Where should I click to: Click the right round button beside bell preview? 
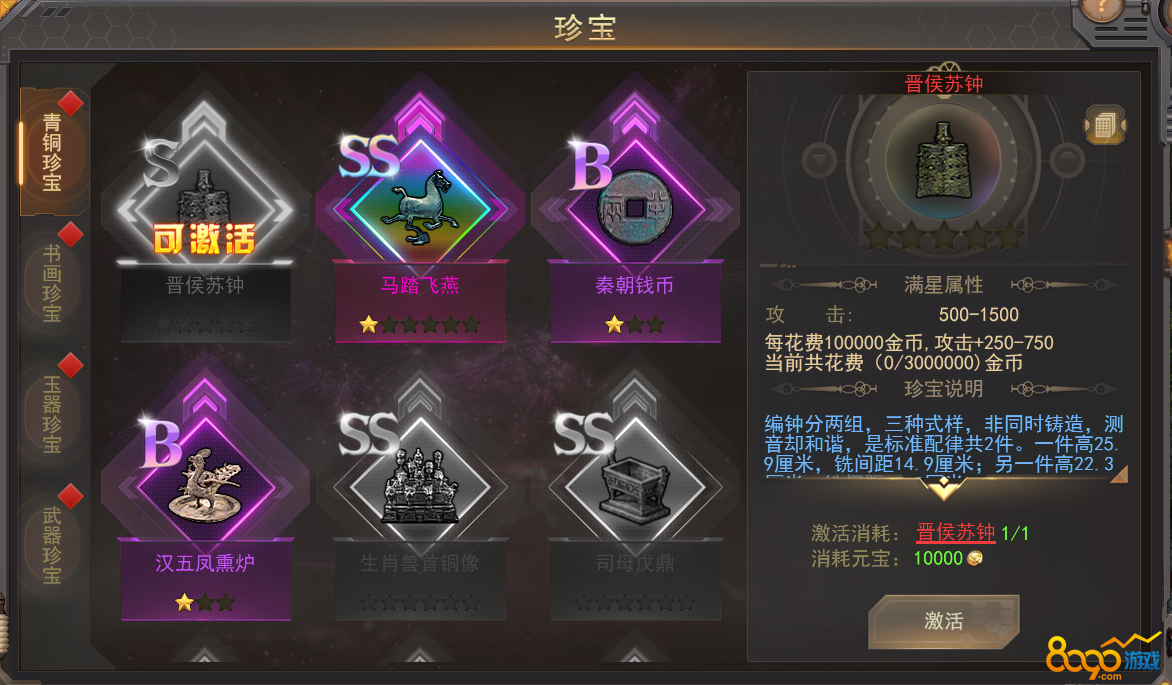pos(1067,160)
